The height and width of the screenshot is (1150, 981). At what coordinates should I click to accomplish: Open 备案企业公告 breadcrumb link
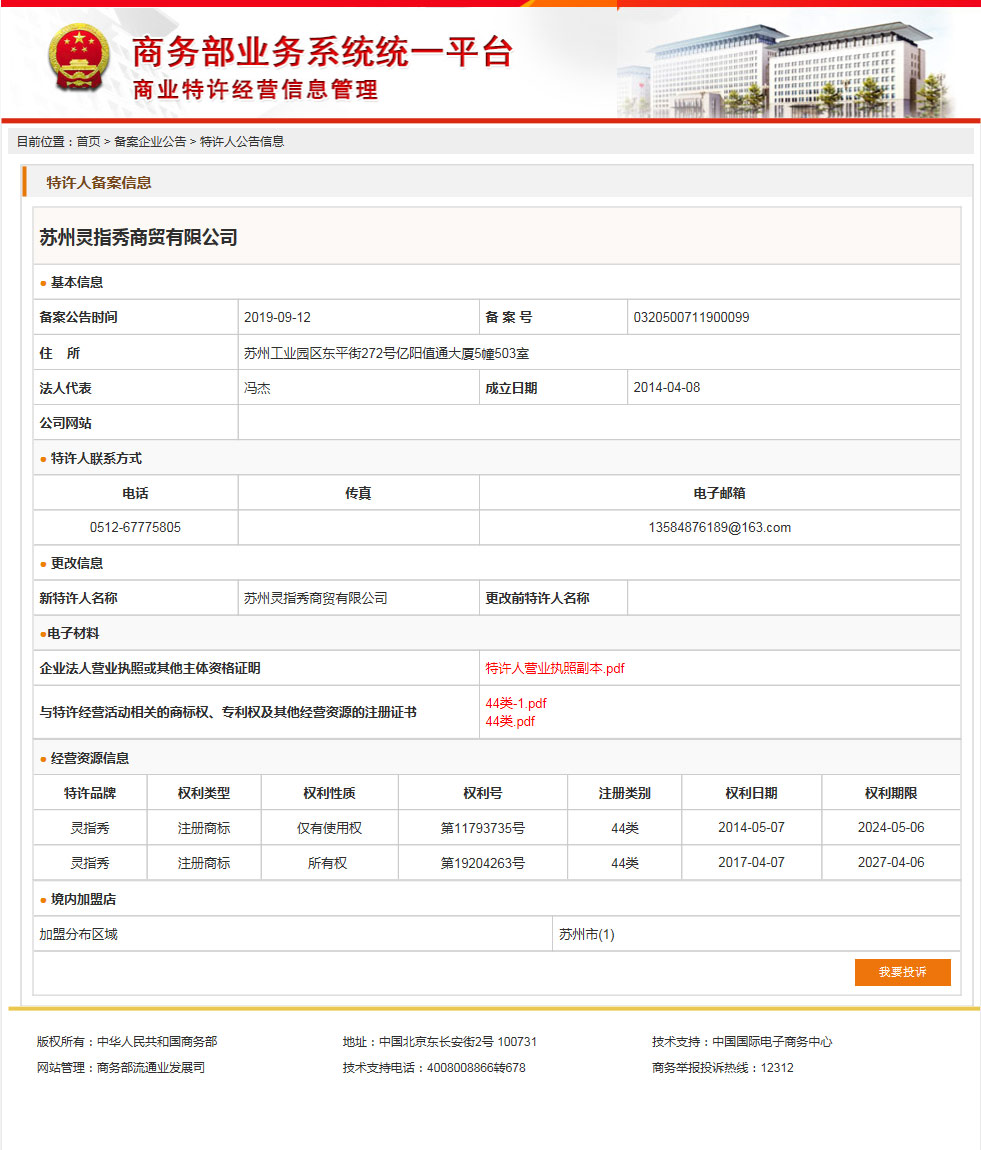click(150, 142)
